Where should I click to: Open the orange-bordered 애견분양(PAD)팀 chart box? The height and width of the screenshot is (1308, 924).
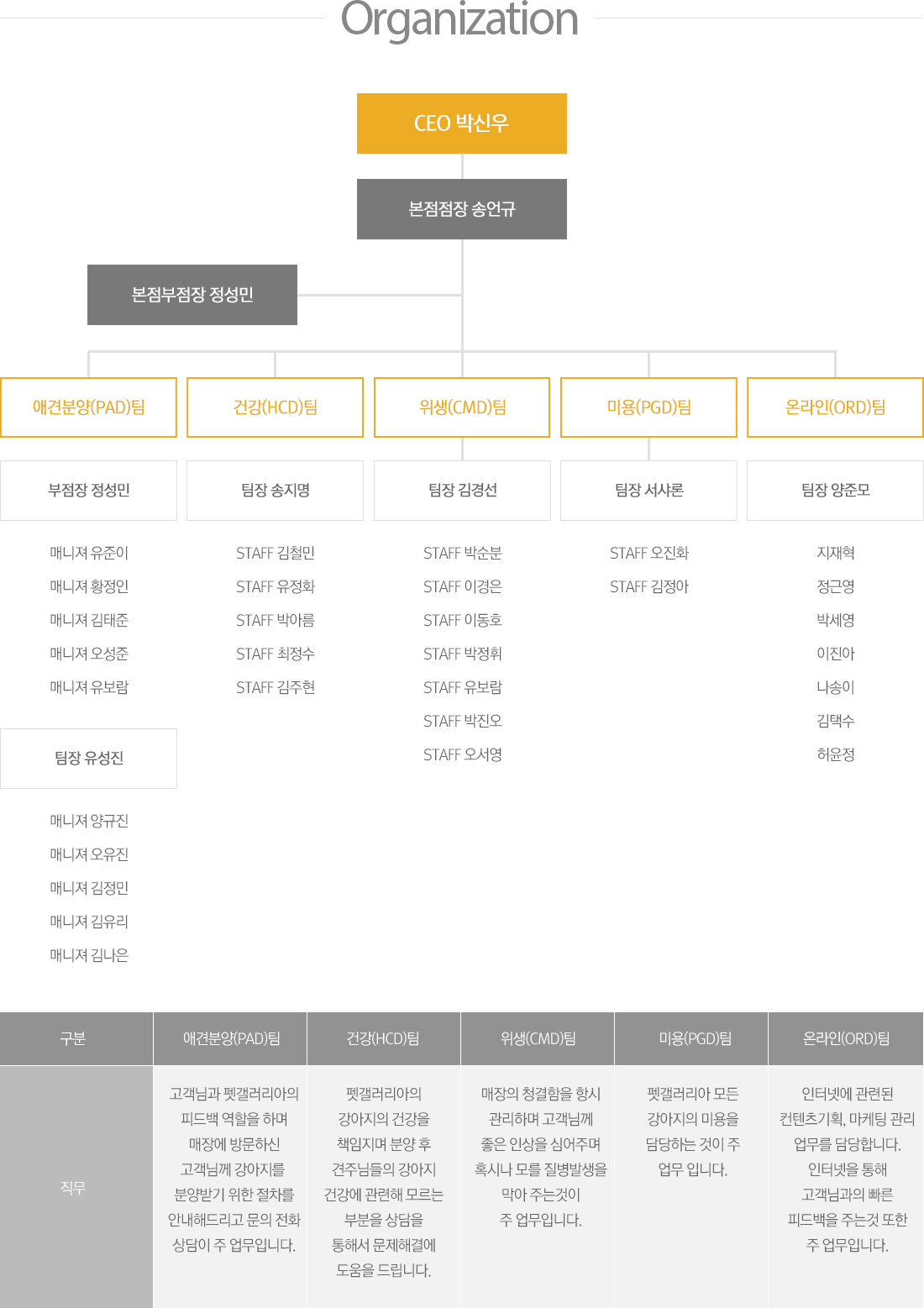[88, 407]
